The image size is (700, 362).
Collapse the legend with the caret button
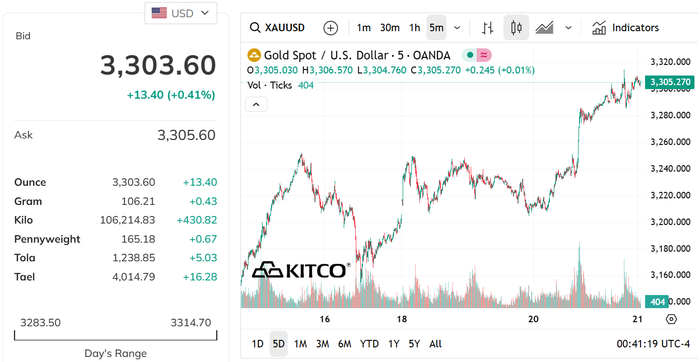pos(256,104)
